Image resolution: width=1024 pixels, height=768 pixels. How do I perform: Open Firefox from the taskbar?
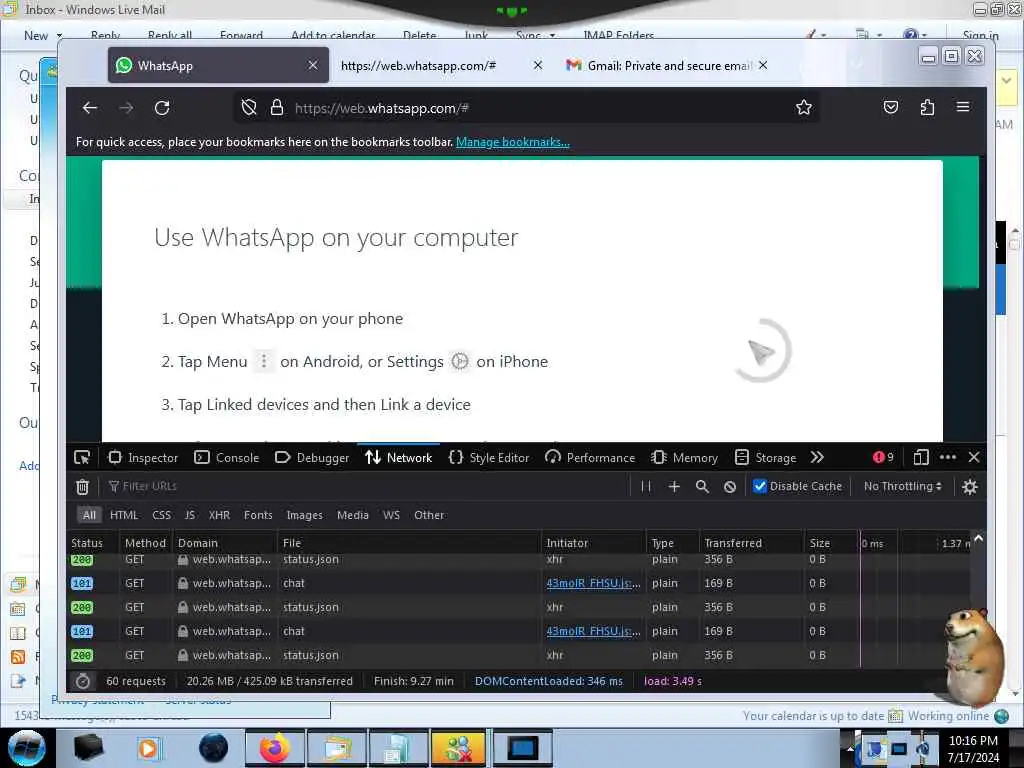(x=275, y=748)
